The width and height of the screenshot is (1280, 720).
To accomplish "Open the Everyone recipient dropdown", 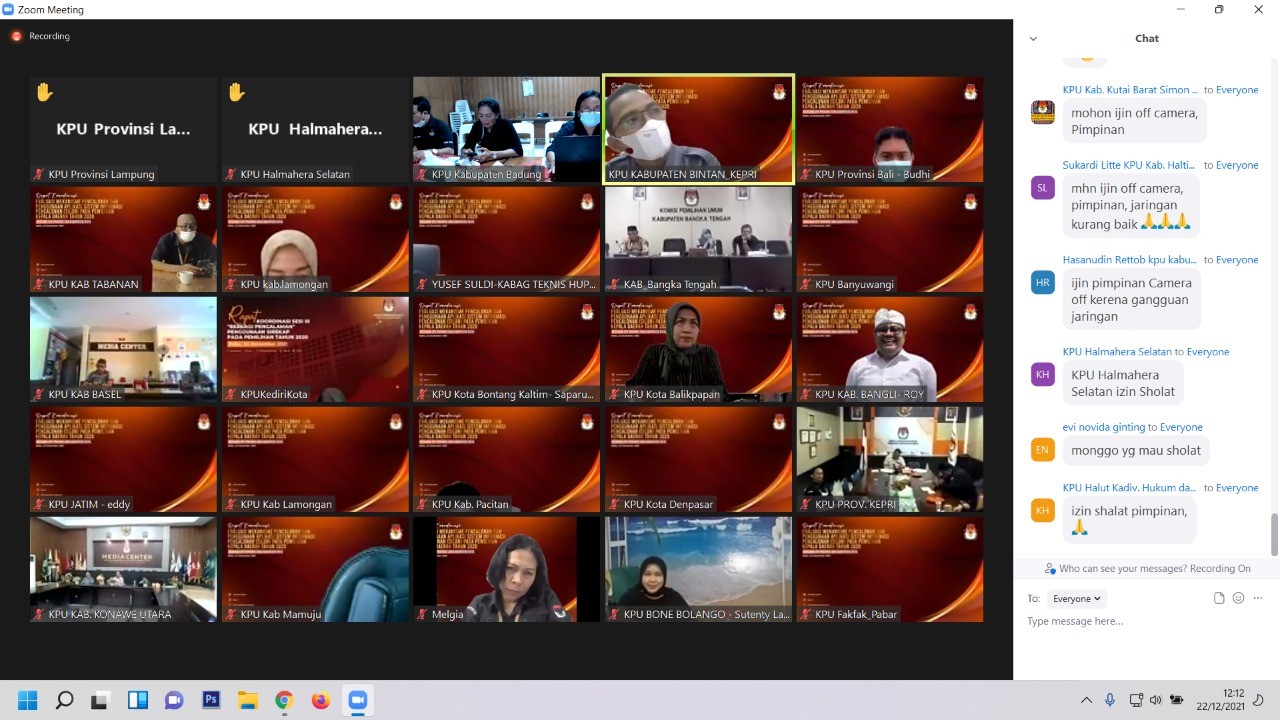I will (1076, 598).
